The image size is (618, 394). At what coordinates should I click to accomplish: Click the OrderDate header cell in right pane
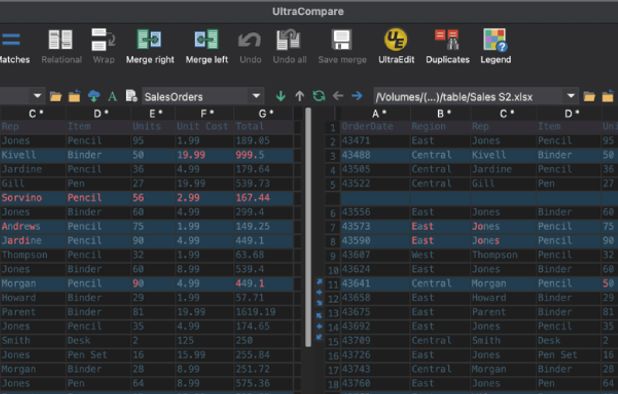pyautogui.click(x=376, y=126)
